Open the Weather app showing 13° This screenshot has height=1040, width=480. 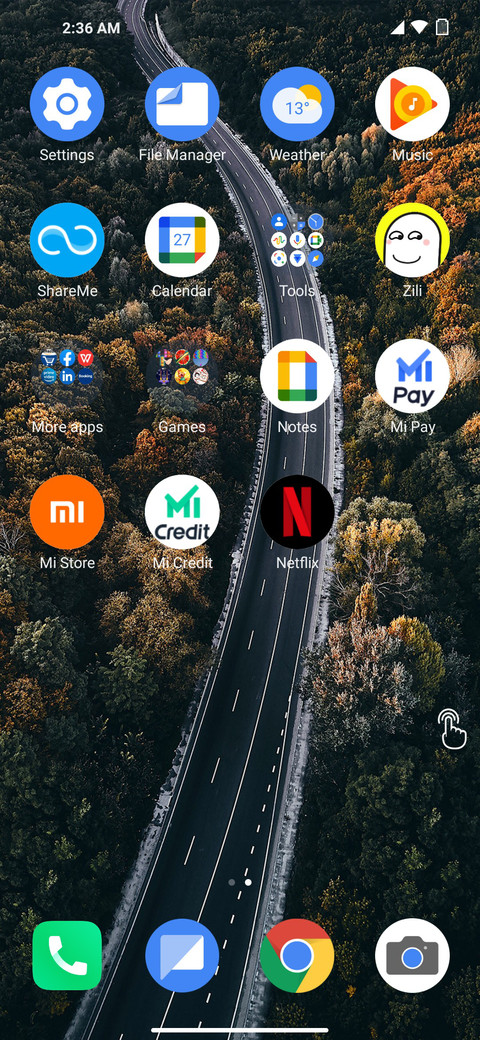tap(297, 104)
